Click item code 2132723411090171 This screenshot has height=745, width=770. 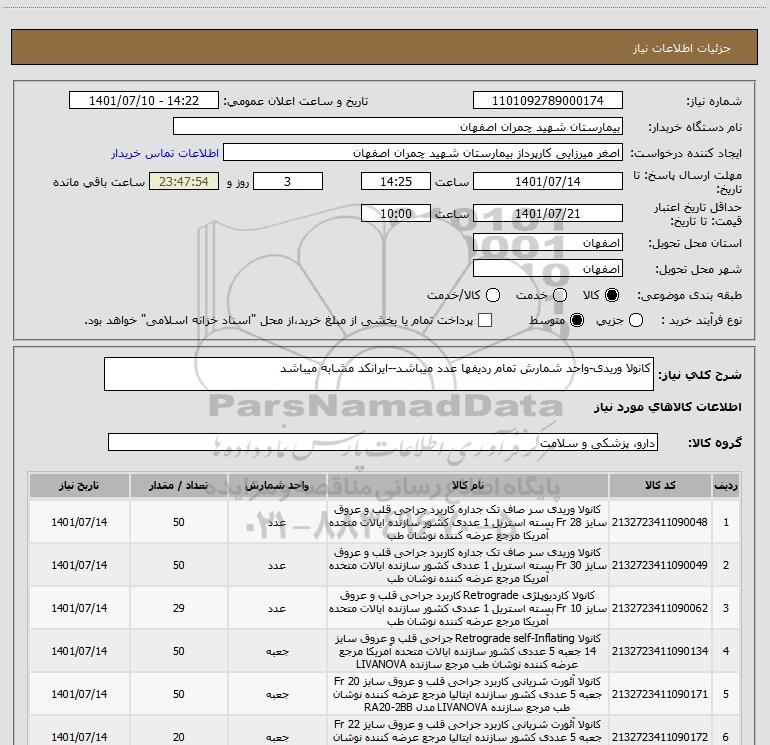[660, 694]
